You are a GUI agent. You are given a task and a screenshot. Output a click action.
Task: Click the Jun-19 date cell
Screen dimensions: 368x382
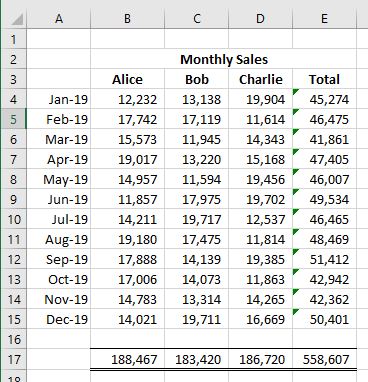tap(59, 199)
